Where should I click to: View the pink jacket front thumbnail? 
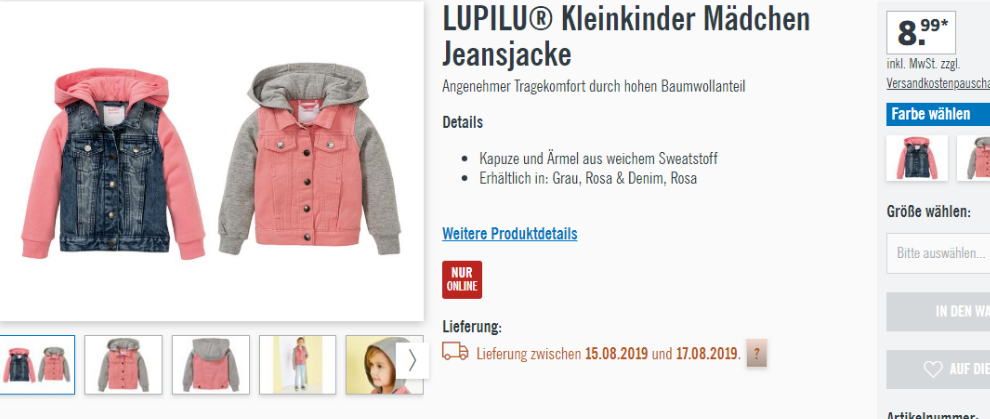point(123,365)
